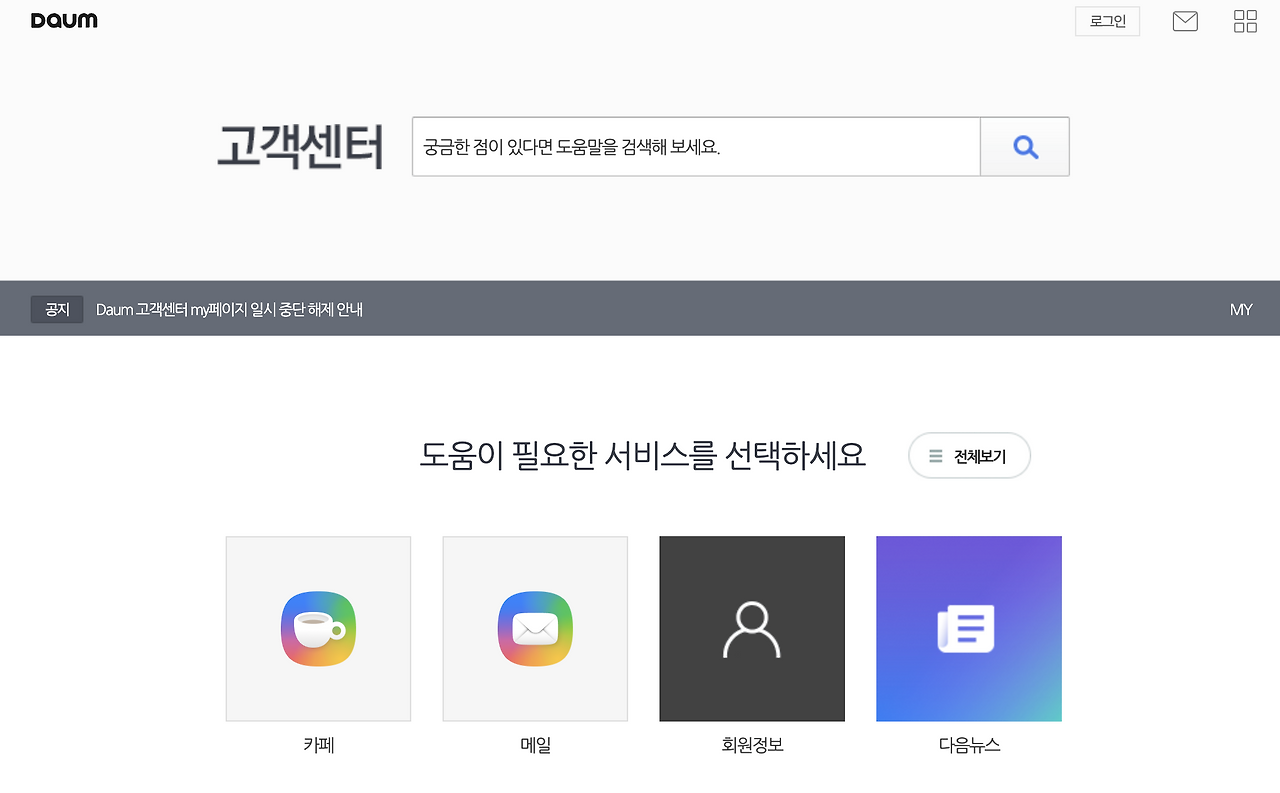This screenshot has width=1280, height=793.
Task: Click the 카페 service tile thumbnail
Action: tap(318, 628)
